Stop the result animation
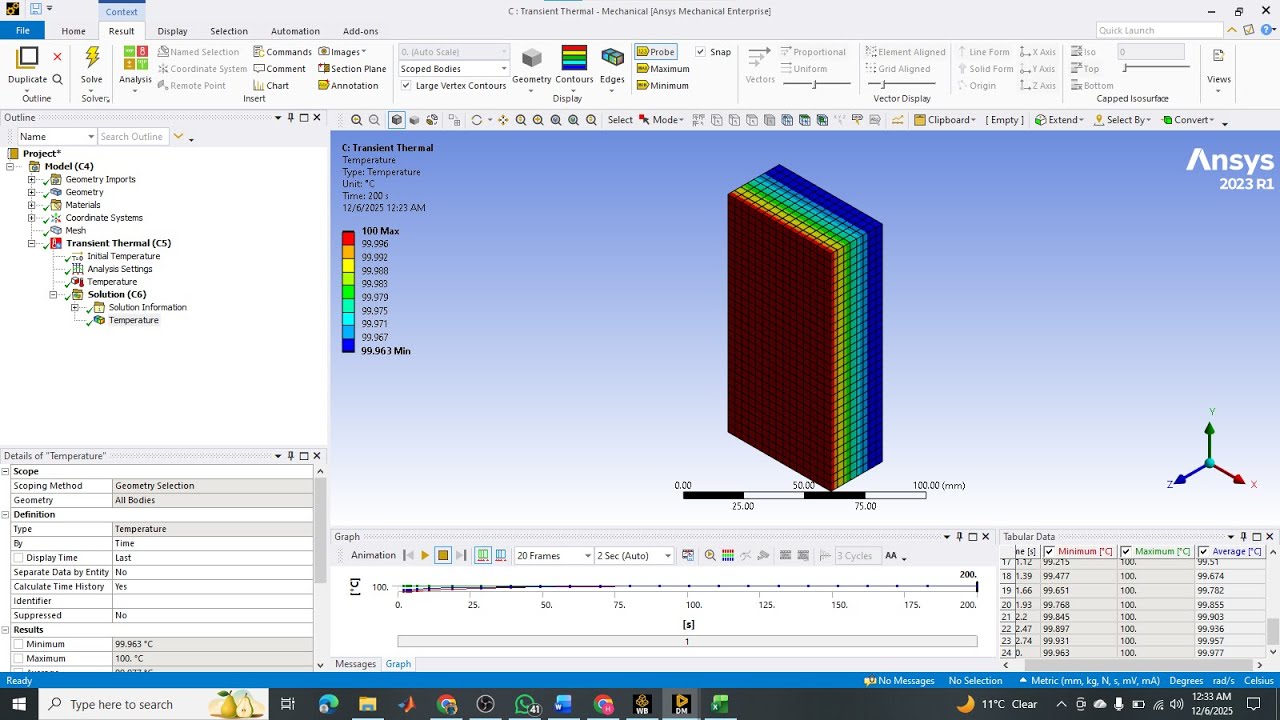 pyautogui.click(x=443, y=556)
